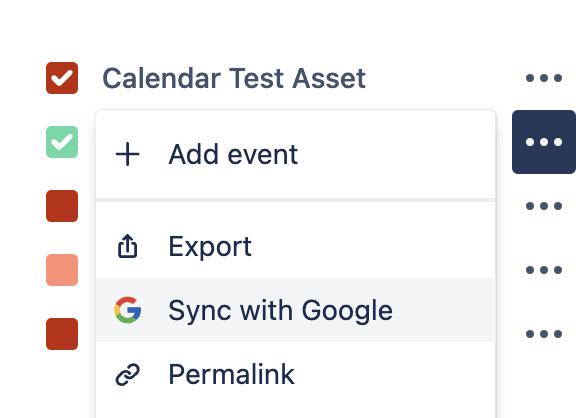The width and height of the screenshot is (586, 418).
Task: Click the Google G logo icon
Action: coord(127,310)
